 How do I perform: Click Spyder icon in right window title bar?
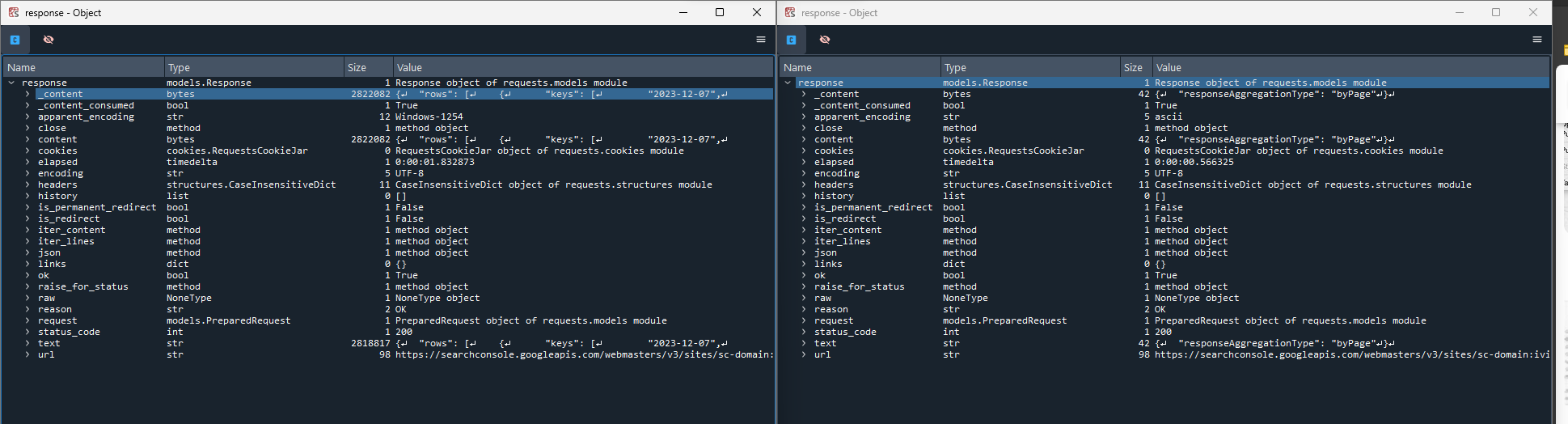(x=790, y=12)
